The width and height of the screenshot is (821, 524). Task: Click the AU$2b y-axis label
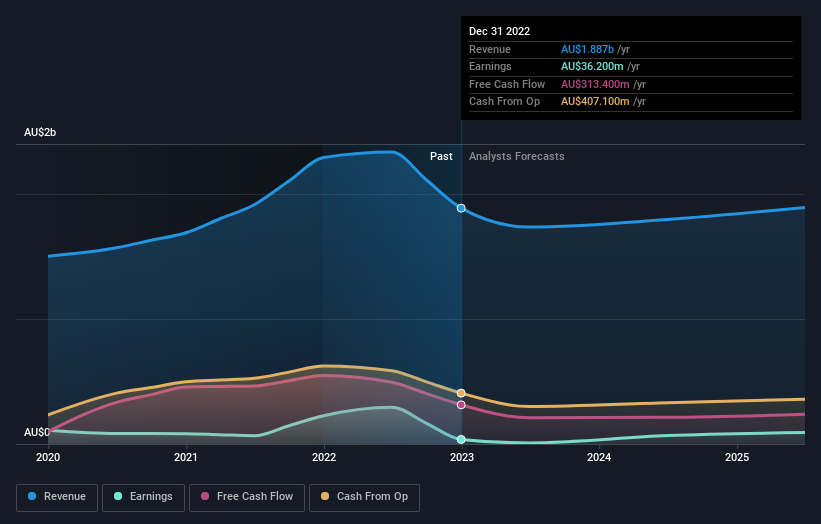[40, 132]
